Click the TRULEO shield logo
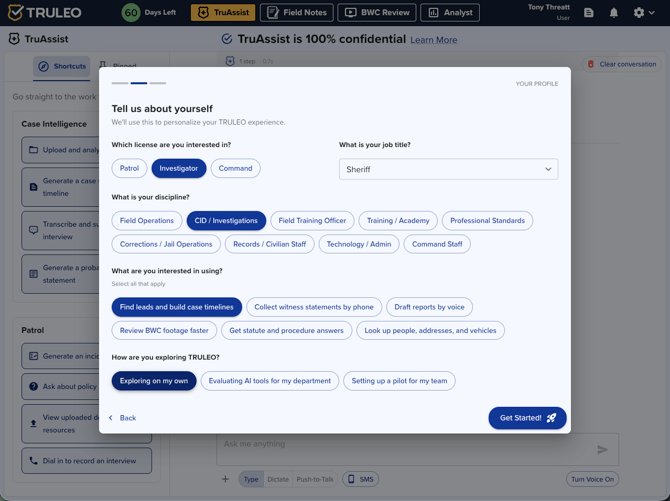 click(15, 12)
